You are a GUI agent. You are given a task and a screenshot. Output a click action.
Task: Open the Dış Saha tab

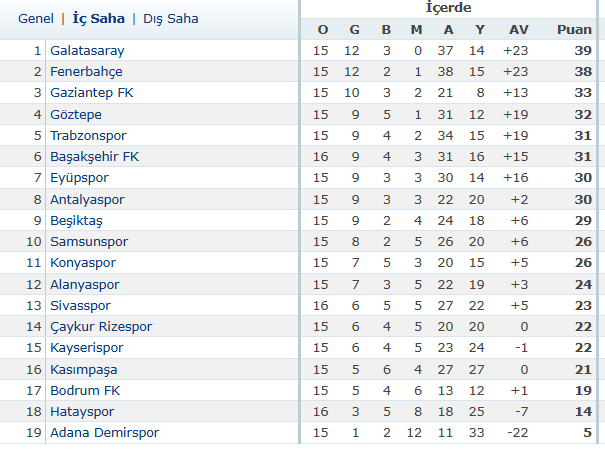tap(171, 19)
